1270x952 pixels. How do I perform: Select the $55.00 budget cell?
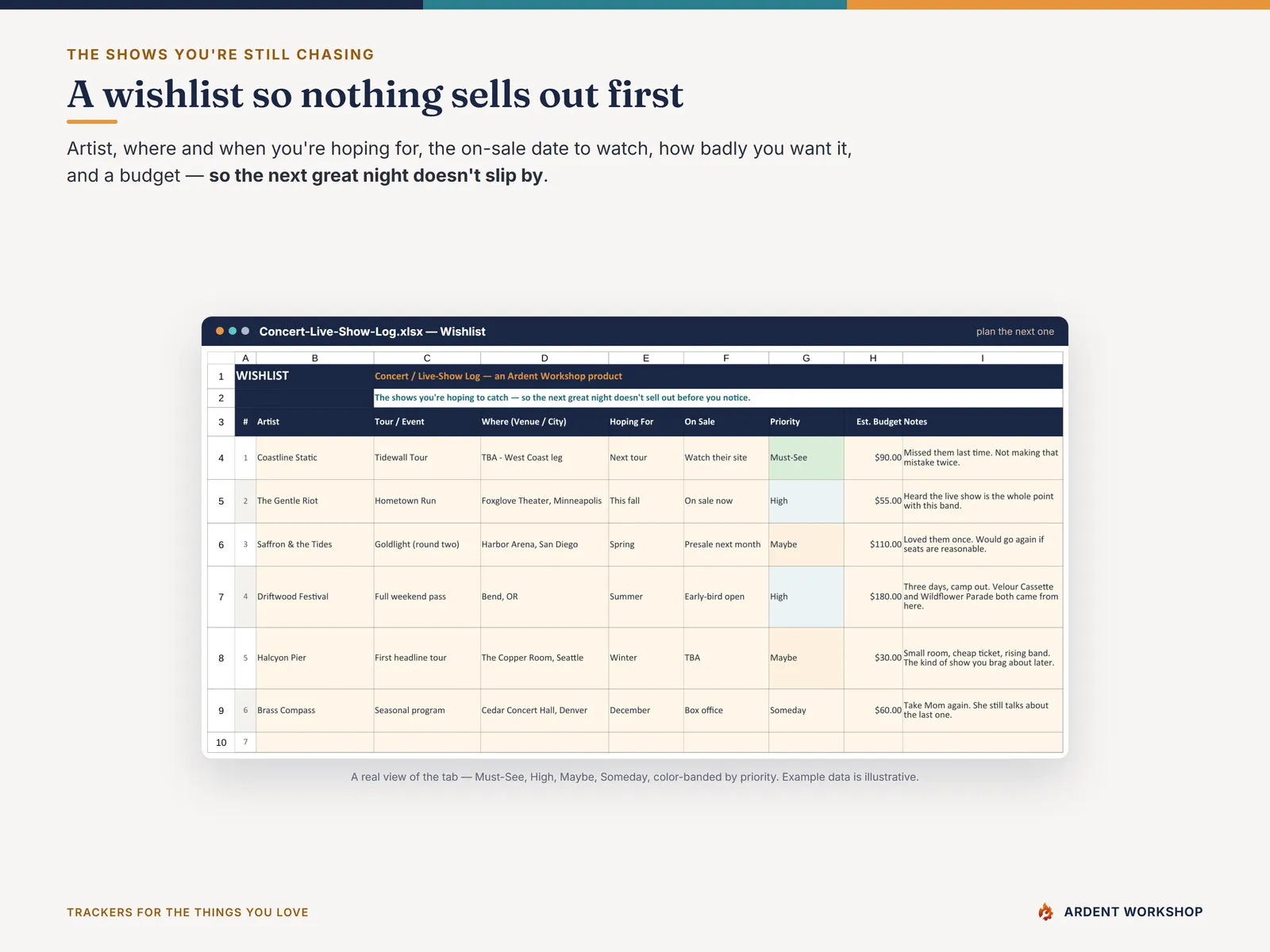873,501
